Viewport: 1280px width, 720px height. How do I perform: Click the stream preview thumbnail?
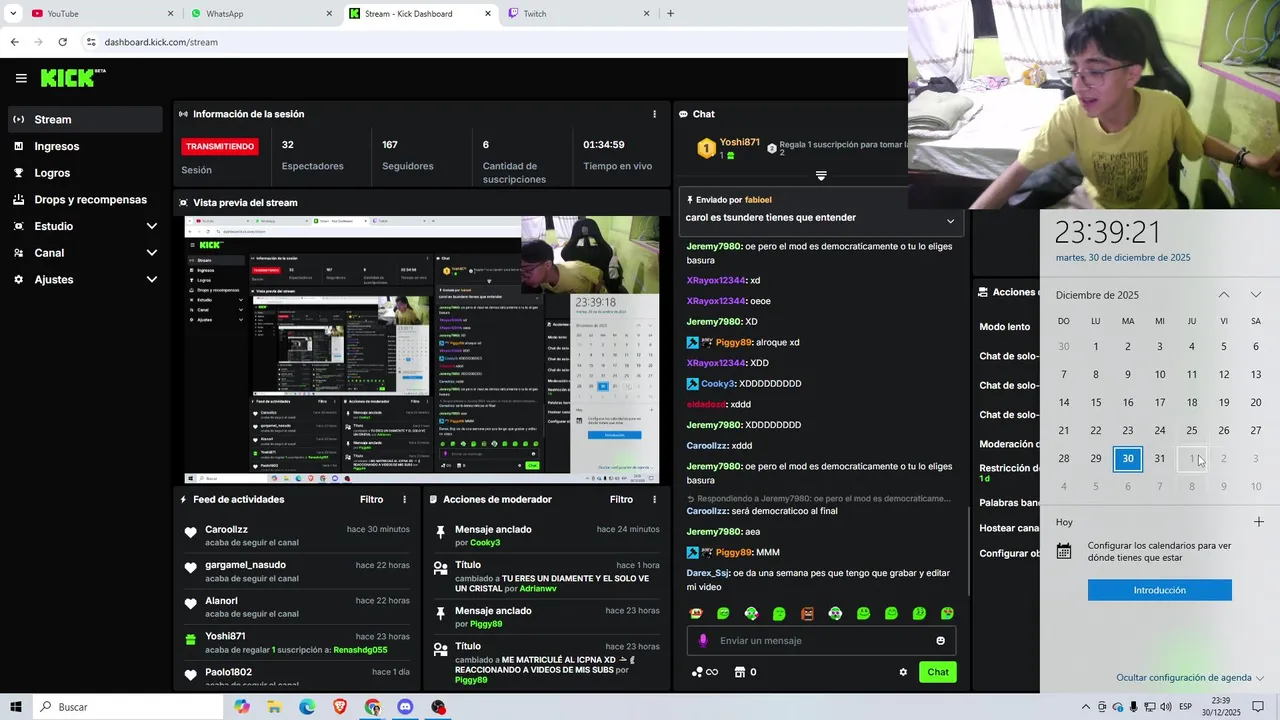421,349
